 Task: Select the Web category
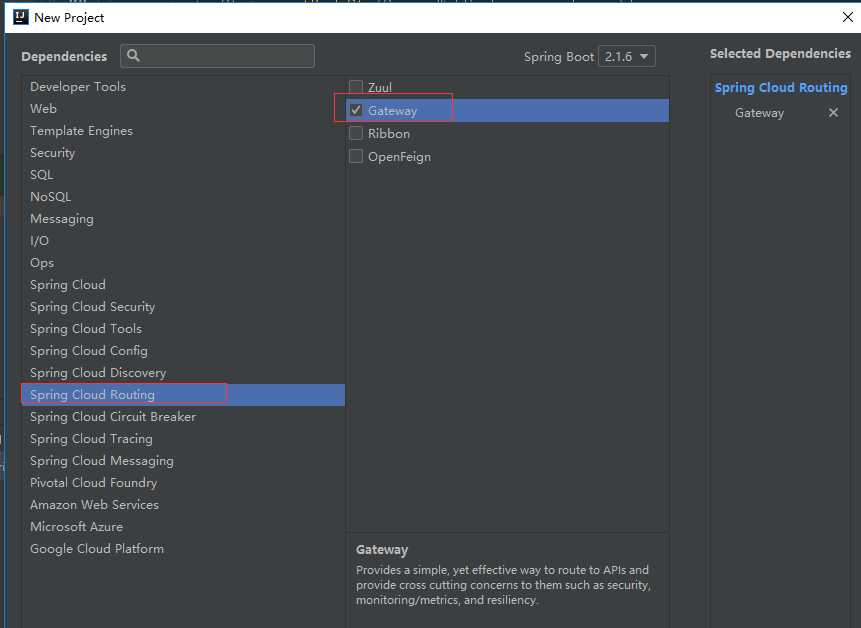coord(183,109)
